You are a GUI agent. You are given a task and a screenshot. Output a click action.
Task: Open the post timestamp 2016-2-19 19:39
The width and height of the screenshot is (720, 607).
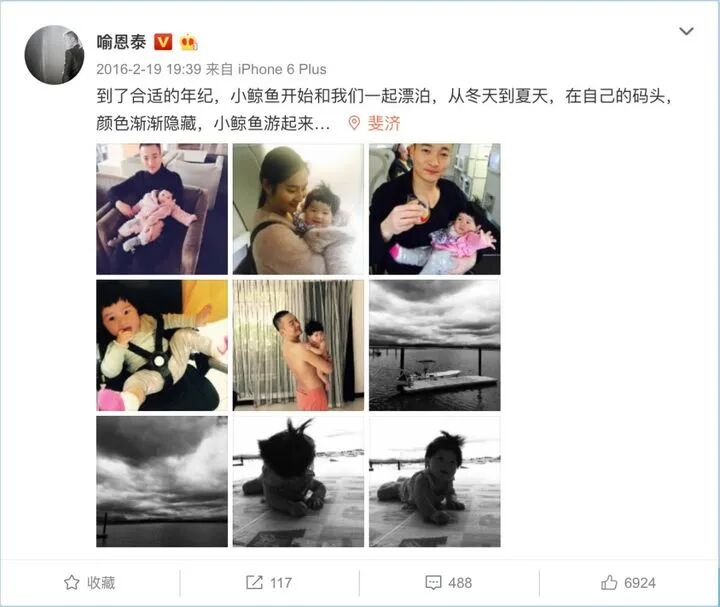pos(149,69)
